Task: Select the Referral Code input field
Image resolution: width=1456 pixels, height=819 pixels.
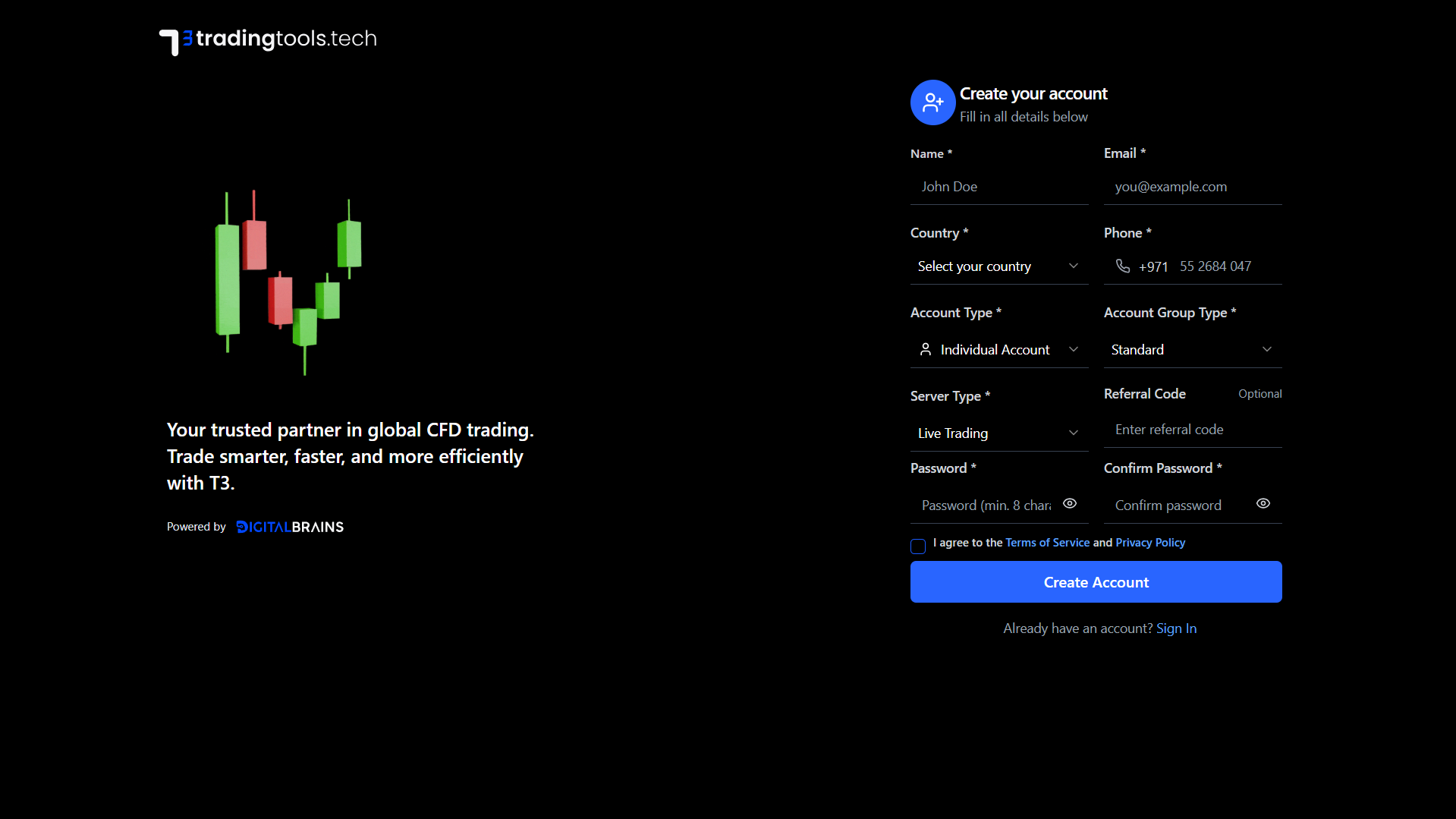Action: point(1192,430)
